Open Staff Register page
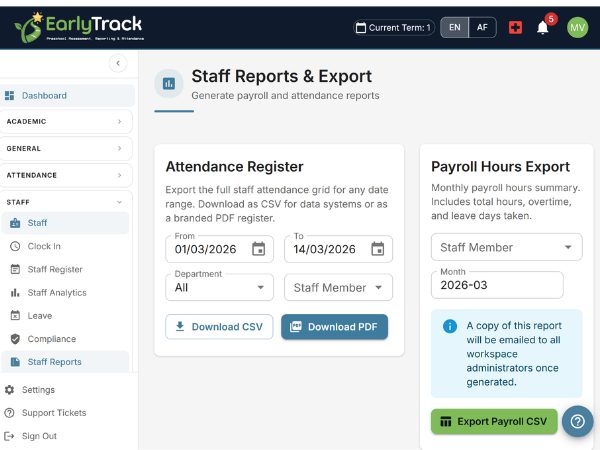The width and height of the screenshot is (600, 450). (65, 269)
